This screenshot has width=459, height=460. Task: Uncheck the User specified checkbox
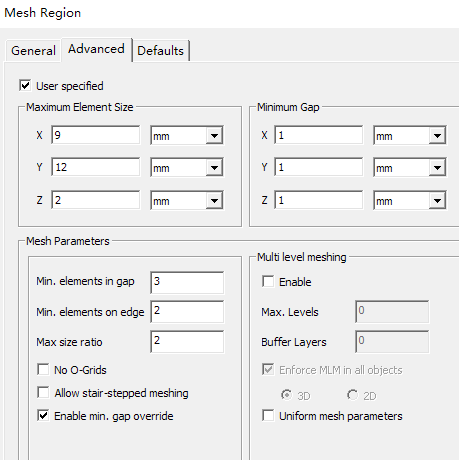25,85
